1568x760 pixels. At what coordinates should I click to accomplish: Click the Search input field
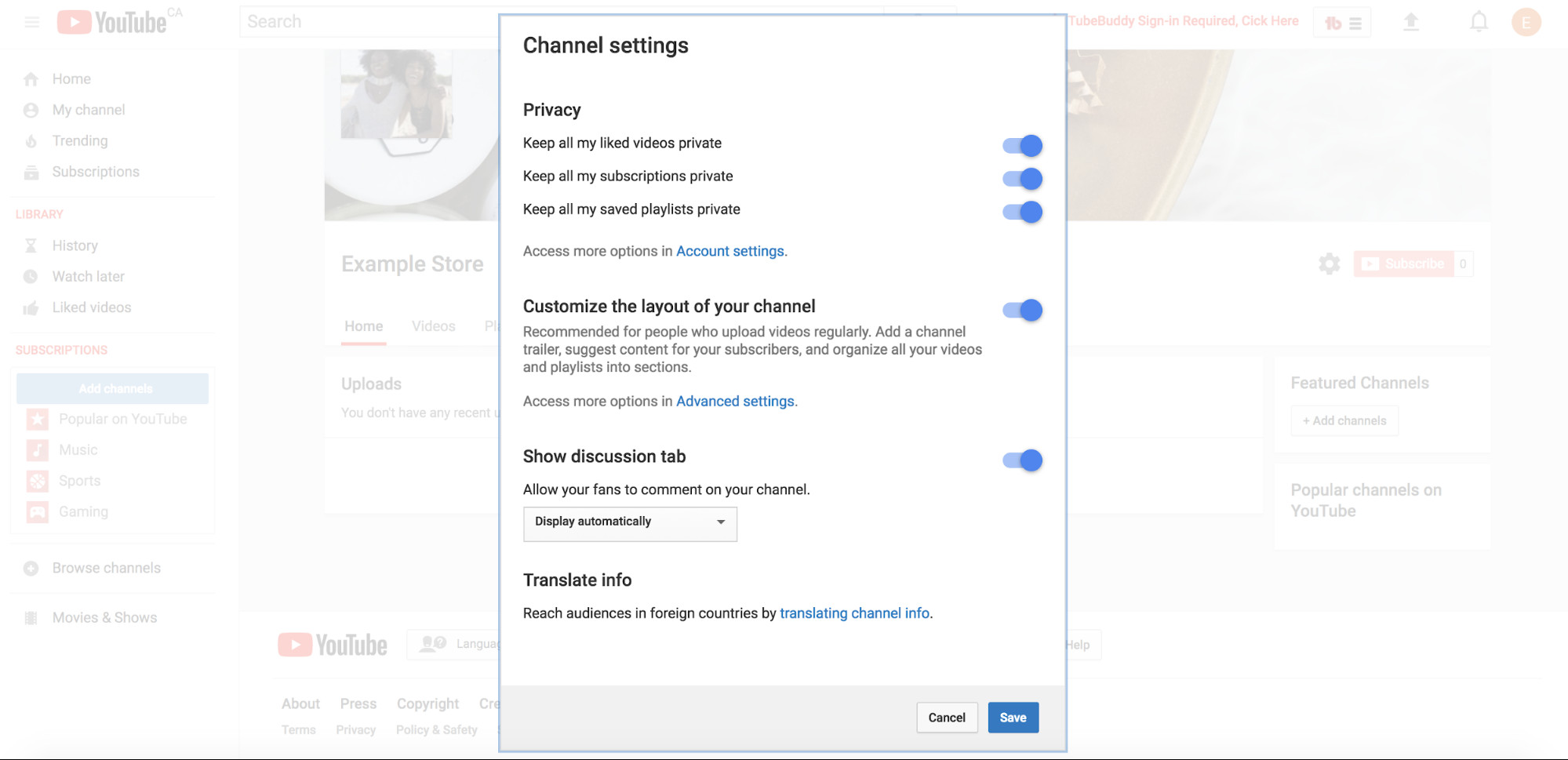(x=369, y=22)
